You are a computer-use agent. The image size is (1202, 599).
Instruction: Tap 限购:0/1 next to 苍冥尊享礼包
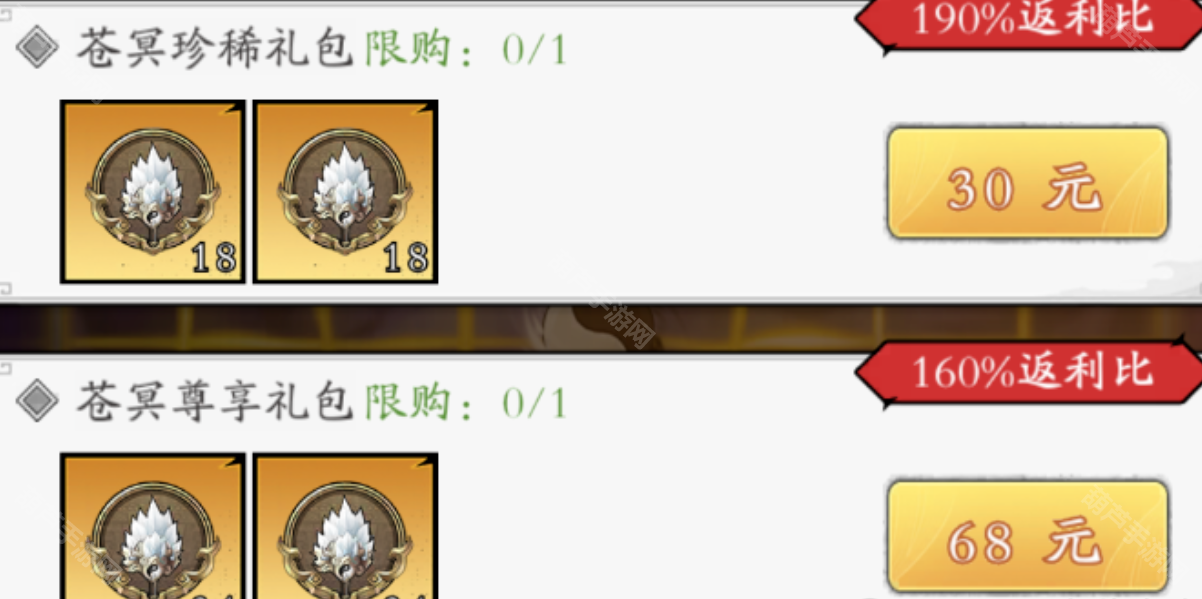pos(465,402)
